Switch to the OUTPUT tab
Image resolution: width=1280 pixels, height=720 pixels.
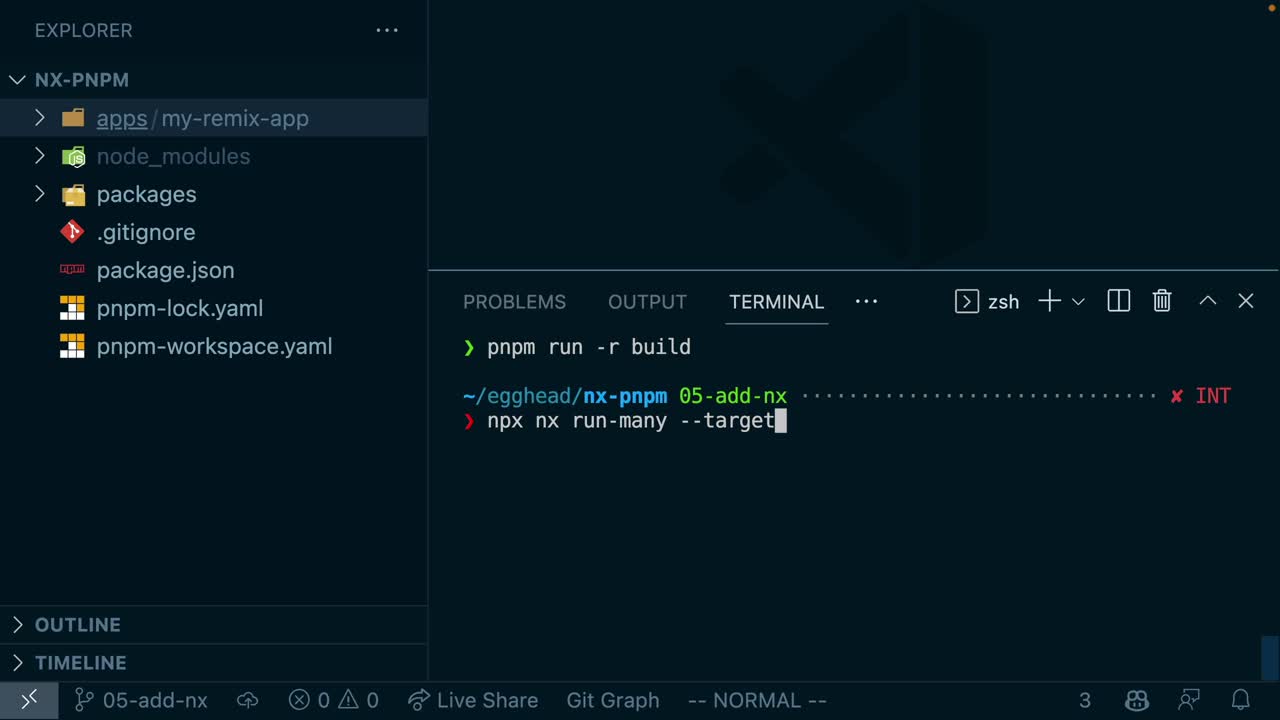[x=647, y=302]
